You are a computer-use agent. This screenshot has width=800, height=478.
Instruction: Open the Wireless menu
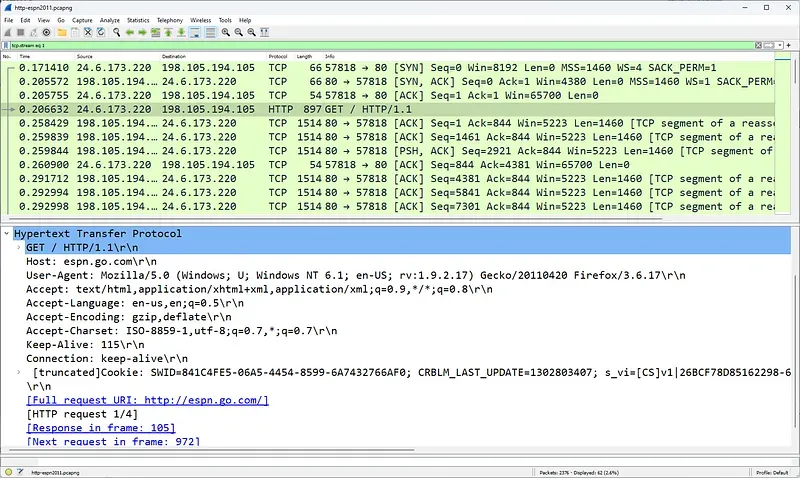[201, 20]
